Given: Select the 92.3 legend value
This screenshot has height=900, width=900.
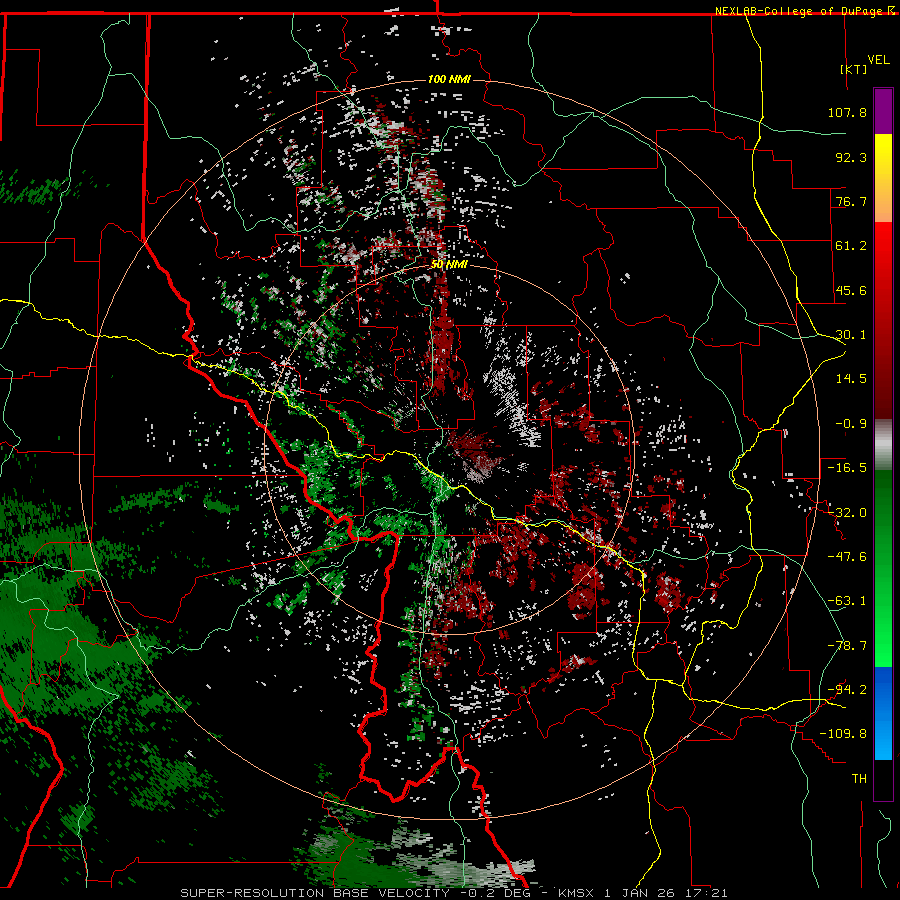Looking at the screenshot, I should point(851,157).
